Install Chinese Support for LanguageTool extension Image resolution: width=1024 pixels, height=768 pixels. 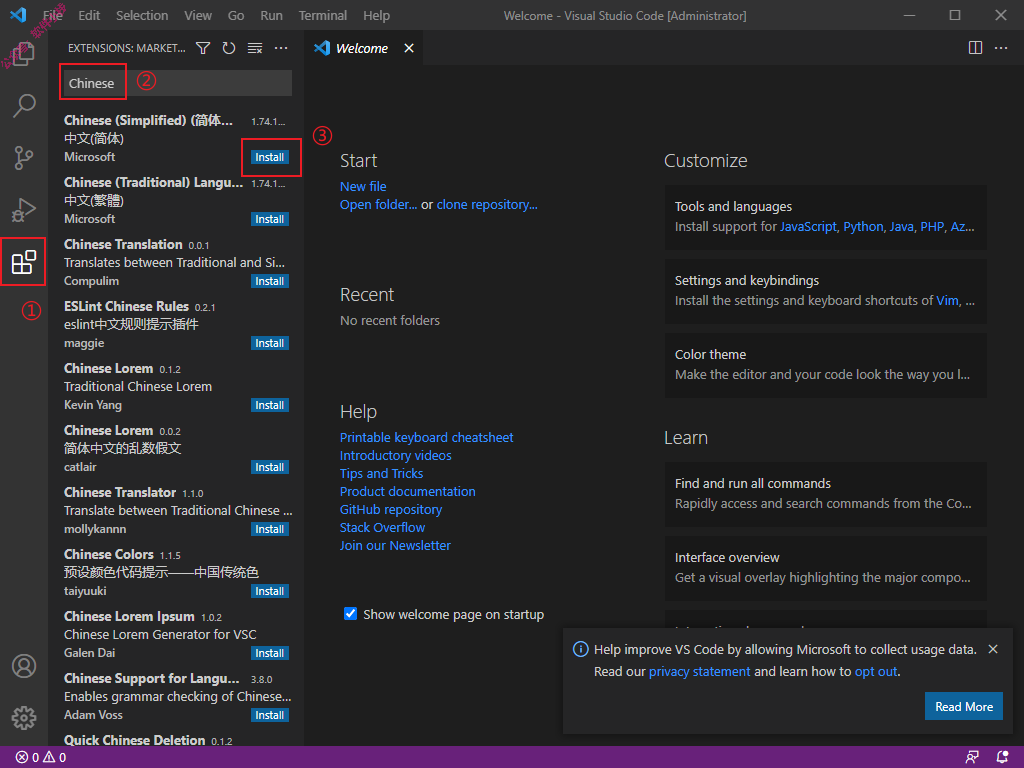pyautogui.click(x=270, y=716)
